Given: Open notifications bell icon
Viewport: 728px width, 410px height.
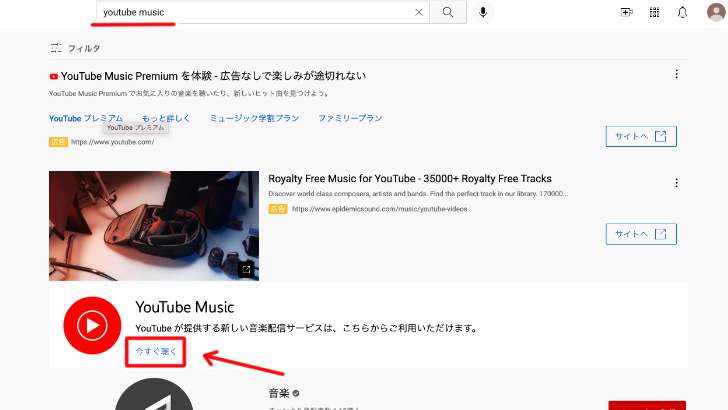Looking at the screenshot, I should pos(682,12).
